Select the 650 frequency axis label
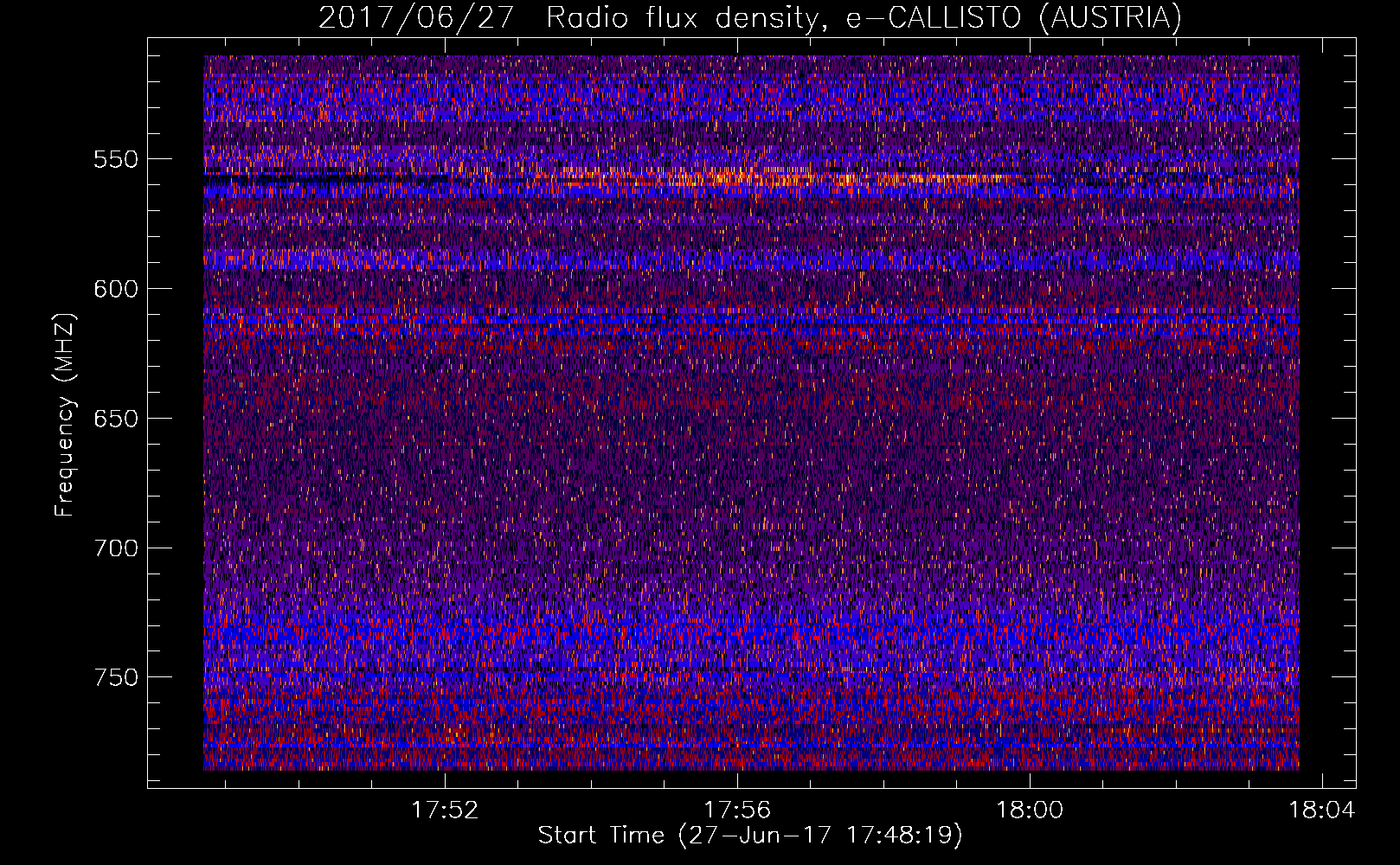Image resolution: width=1400 pixels, height=865 pixels. coord(116,419)
